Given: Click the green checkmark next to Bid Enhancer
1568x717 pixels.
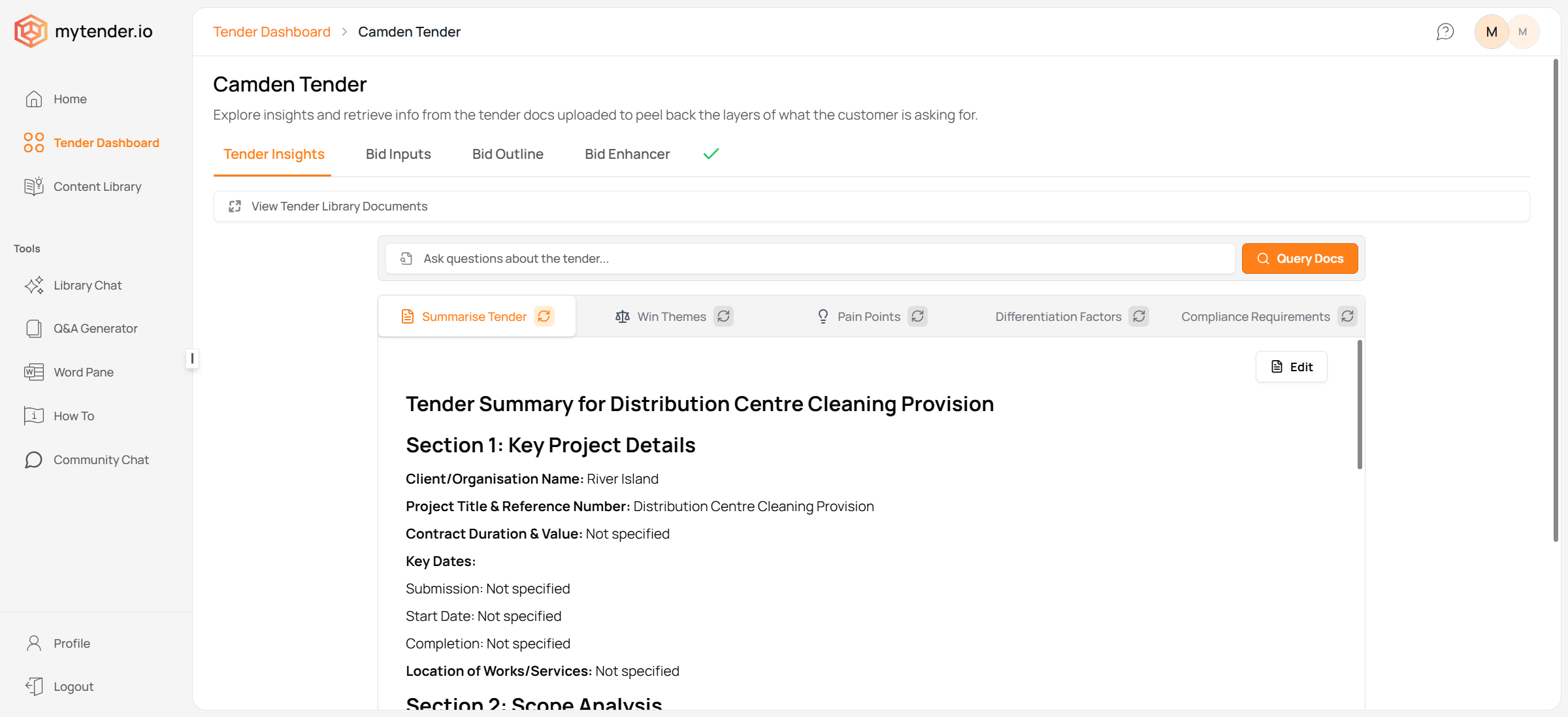Looking at the screenshot, I should (x=711, y=154).
